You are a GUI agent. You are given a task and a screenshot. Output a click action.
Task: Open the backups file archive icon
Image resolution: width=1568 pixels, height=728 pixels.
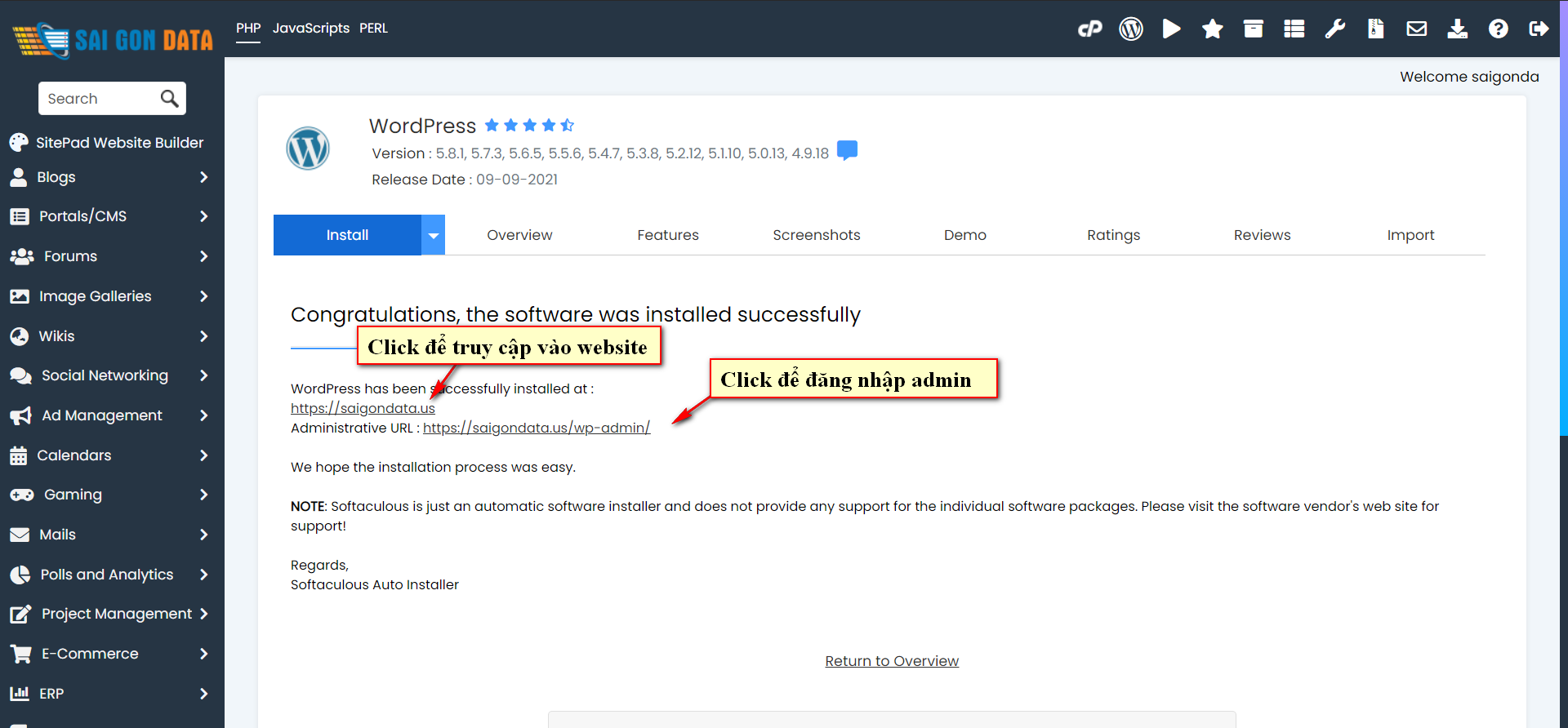pyautogui.click(x=1376, y=29)
